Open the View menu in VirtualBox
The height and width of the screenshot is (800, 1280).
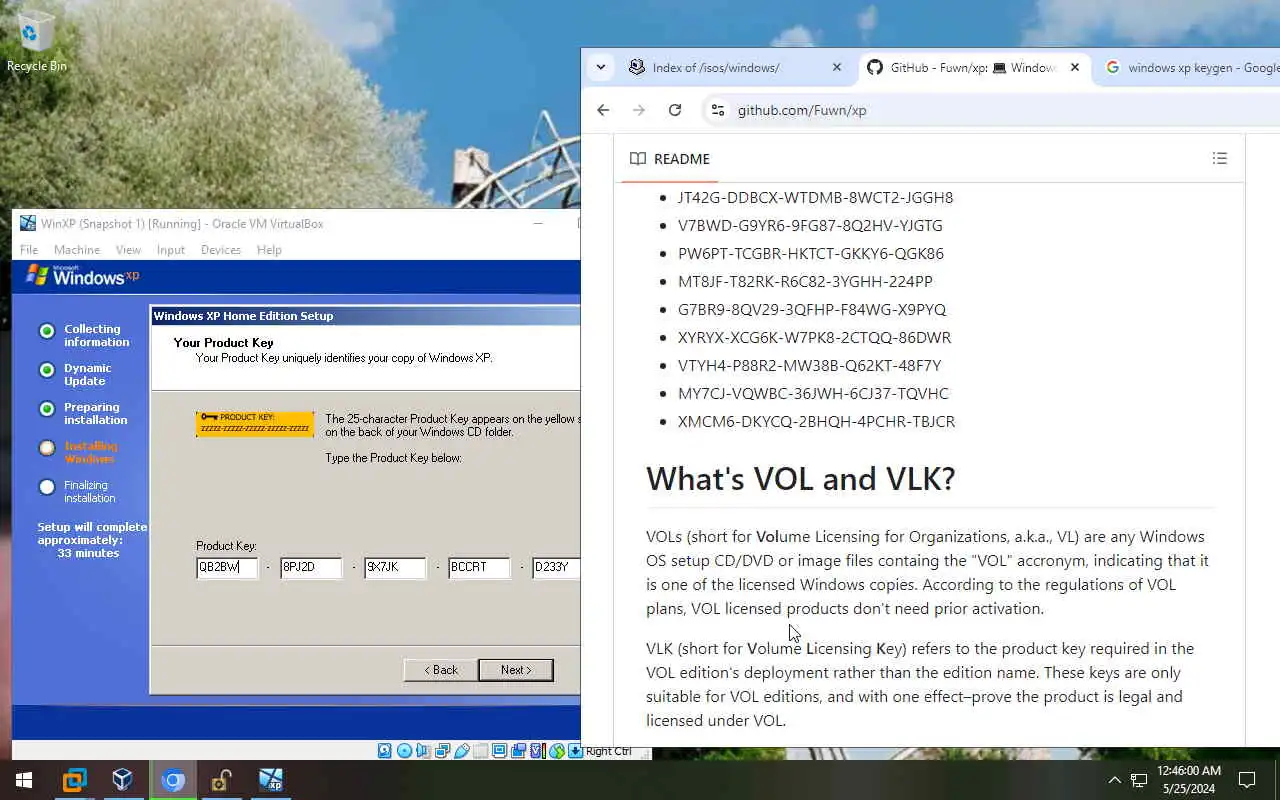pos(128,250)
